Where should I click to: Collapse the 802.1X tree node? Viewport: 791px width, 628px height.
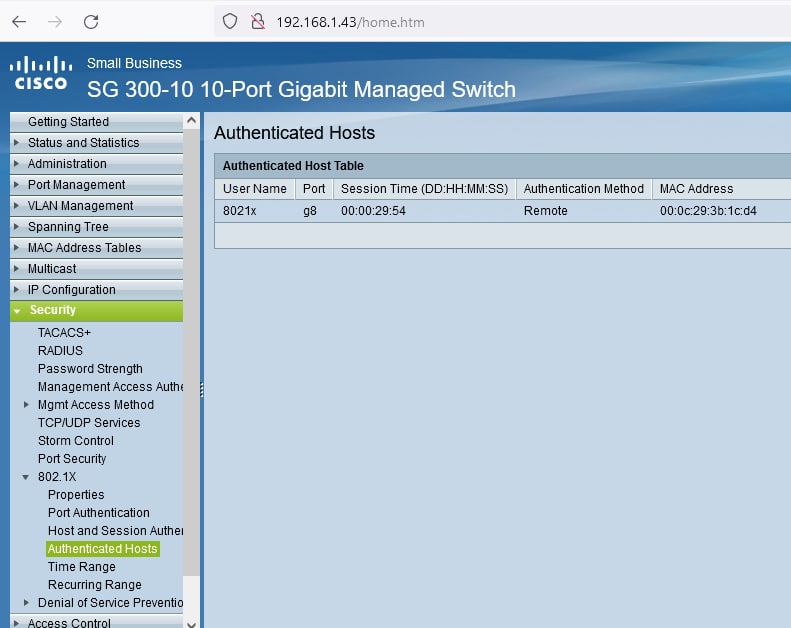[x=27, y=477]
